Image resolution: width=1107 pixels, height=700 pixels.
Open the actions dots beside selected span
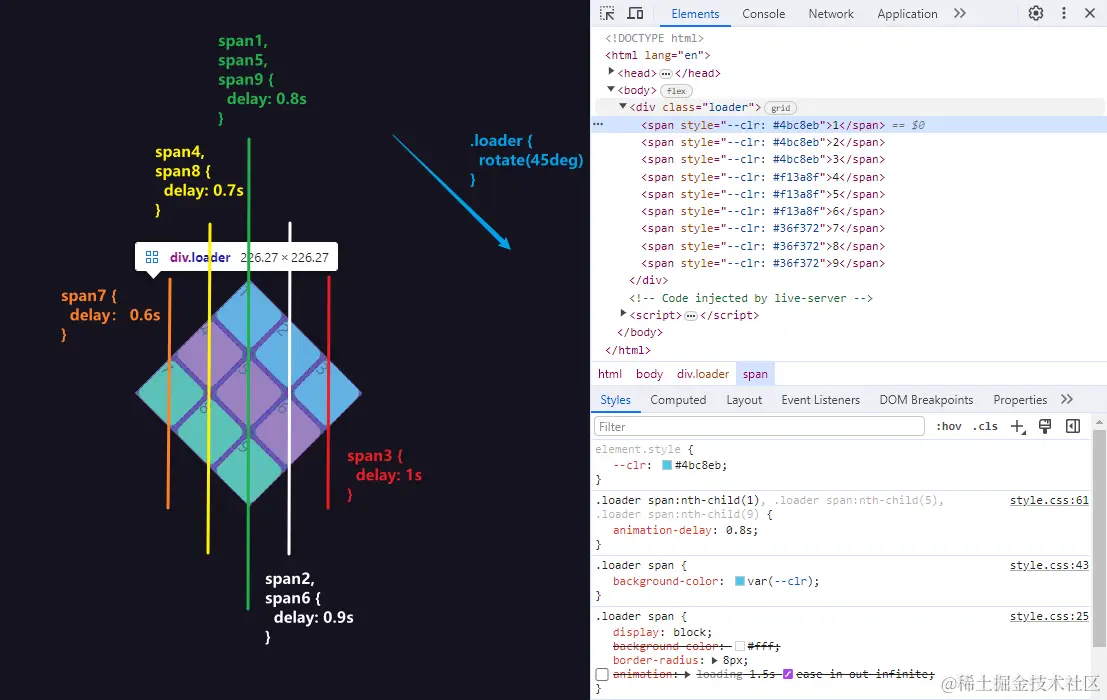(x=598, y=124)
